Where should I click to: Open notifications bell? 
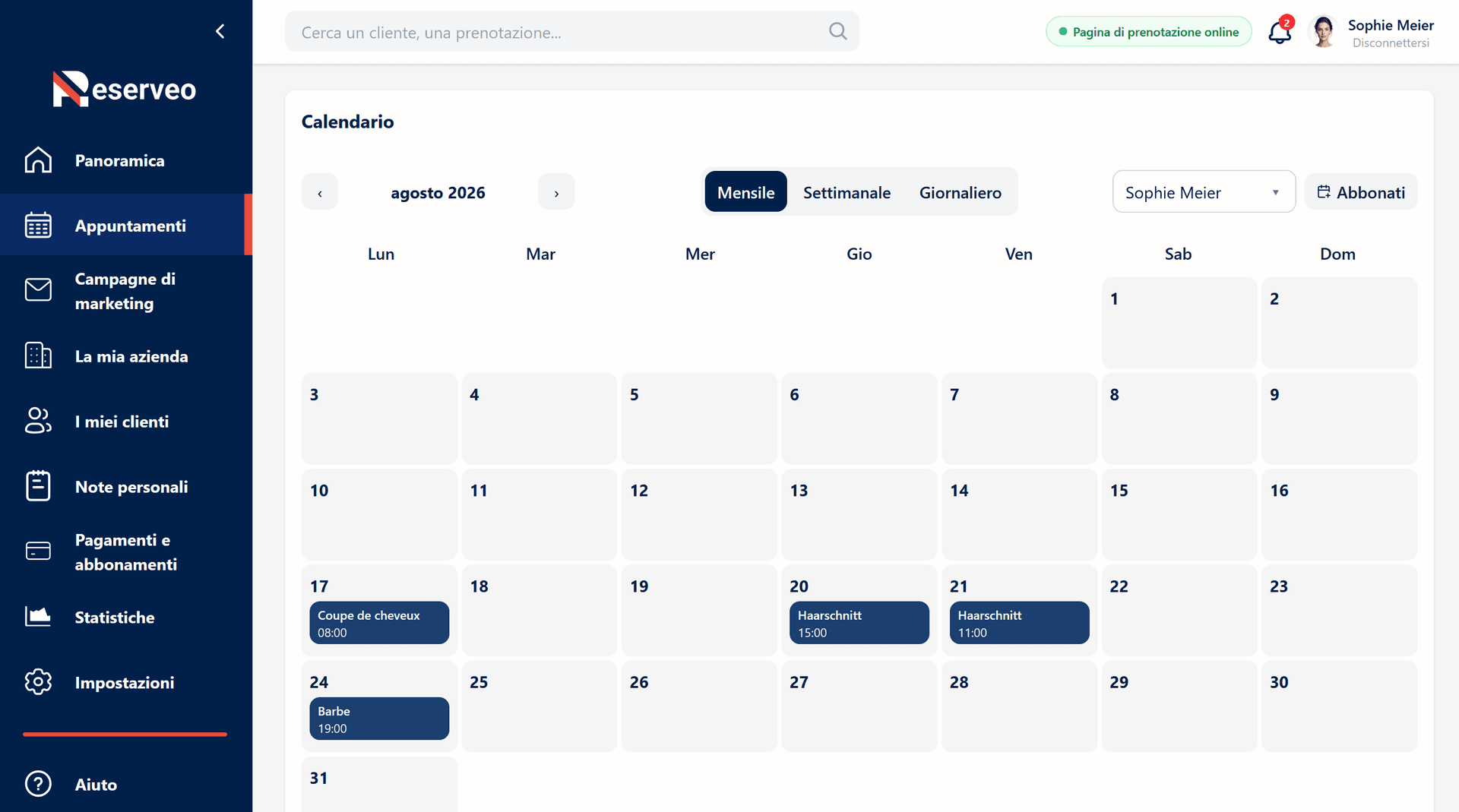click(x=1280, y=32)
